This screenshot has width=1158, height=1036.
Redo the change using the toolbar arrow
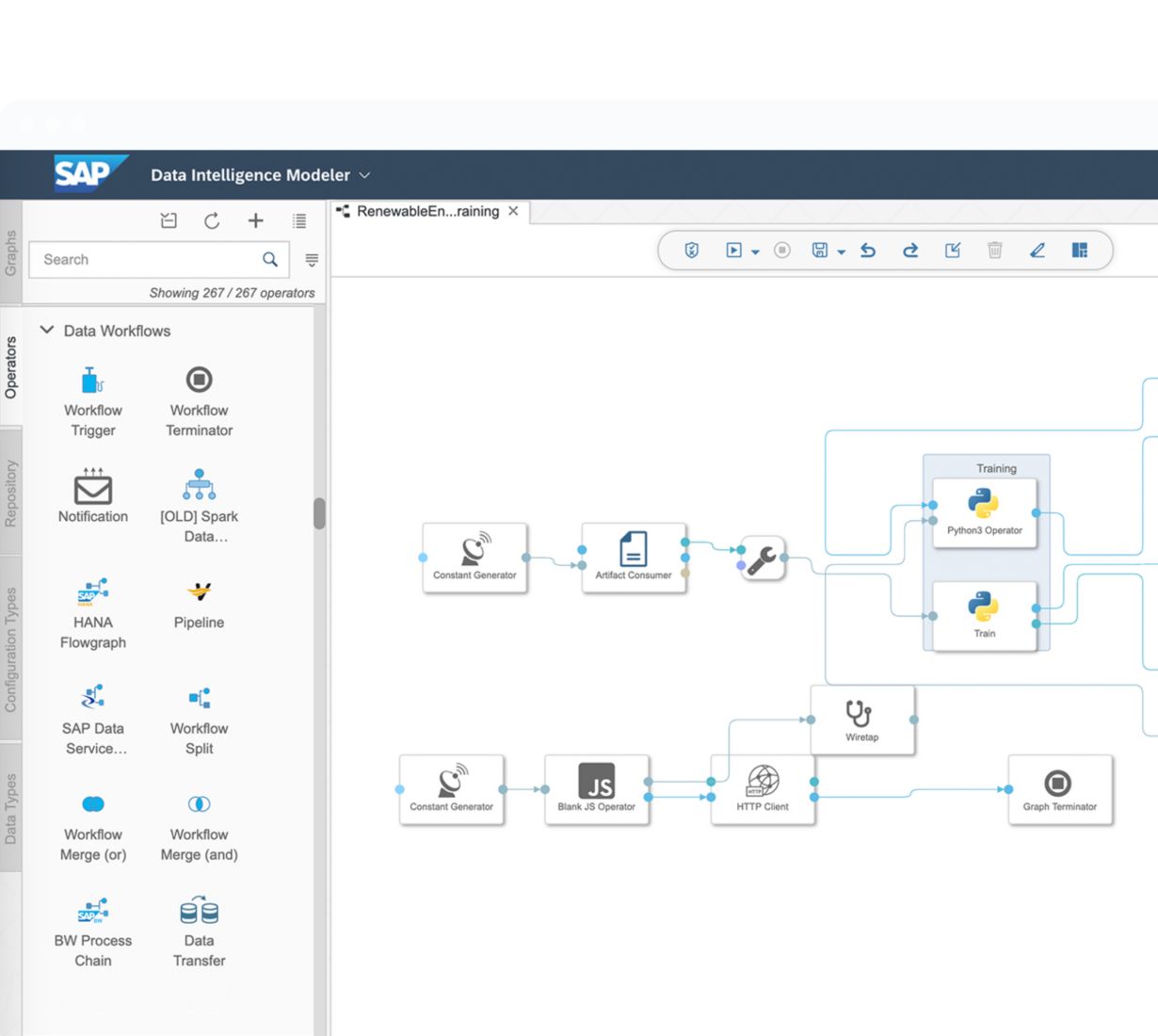[x=910, y=251]
